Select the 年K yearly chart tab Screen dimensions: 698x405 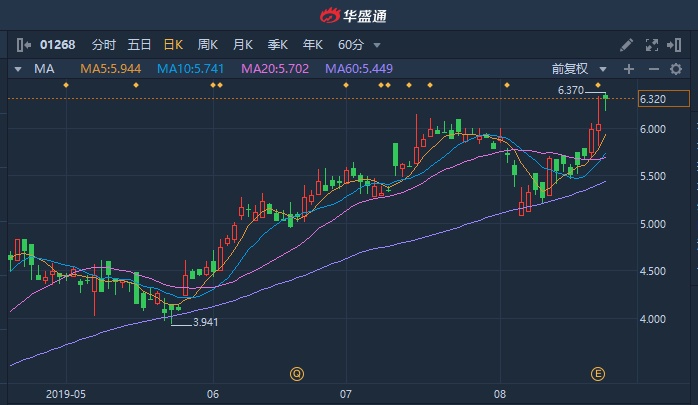pos(312,45)
